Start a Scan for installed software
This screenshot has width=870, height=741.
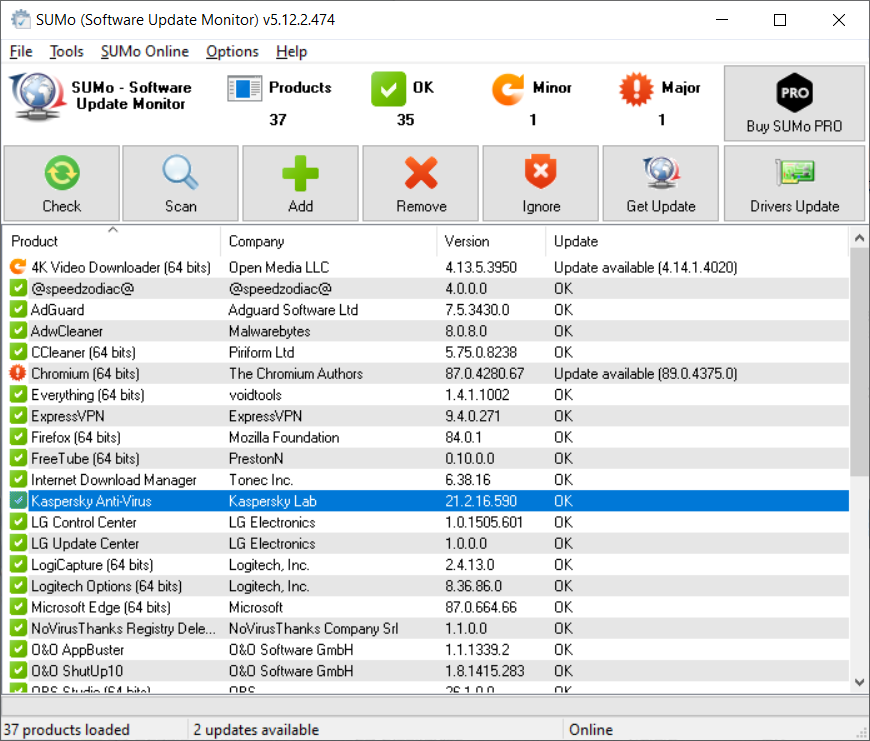click(180, 184)
